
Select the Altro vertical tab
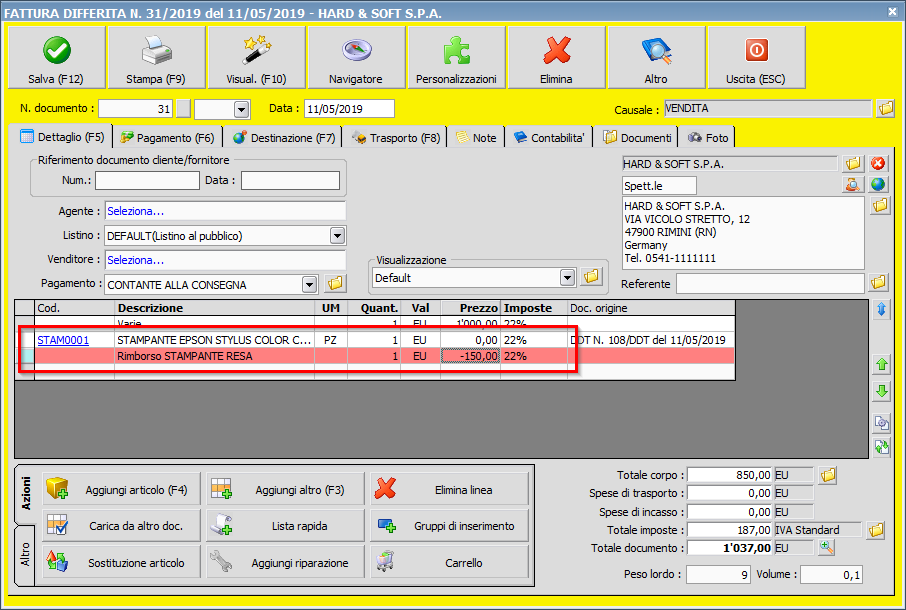[25, 555]
